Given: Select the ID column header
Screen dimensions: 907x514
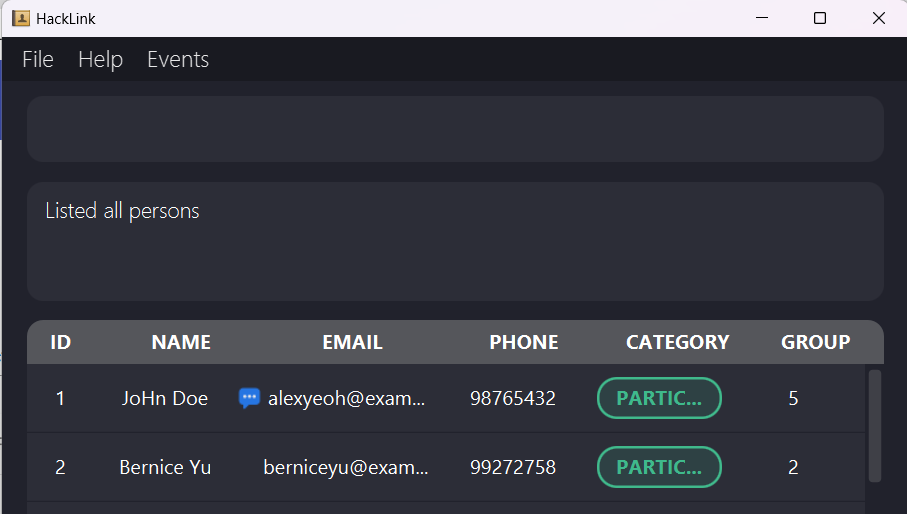Looking at the screenshot, I should pyautogui.click(x=61, y=342).
